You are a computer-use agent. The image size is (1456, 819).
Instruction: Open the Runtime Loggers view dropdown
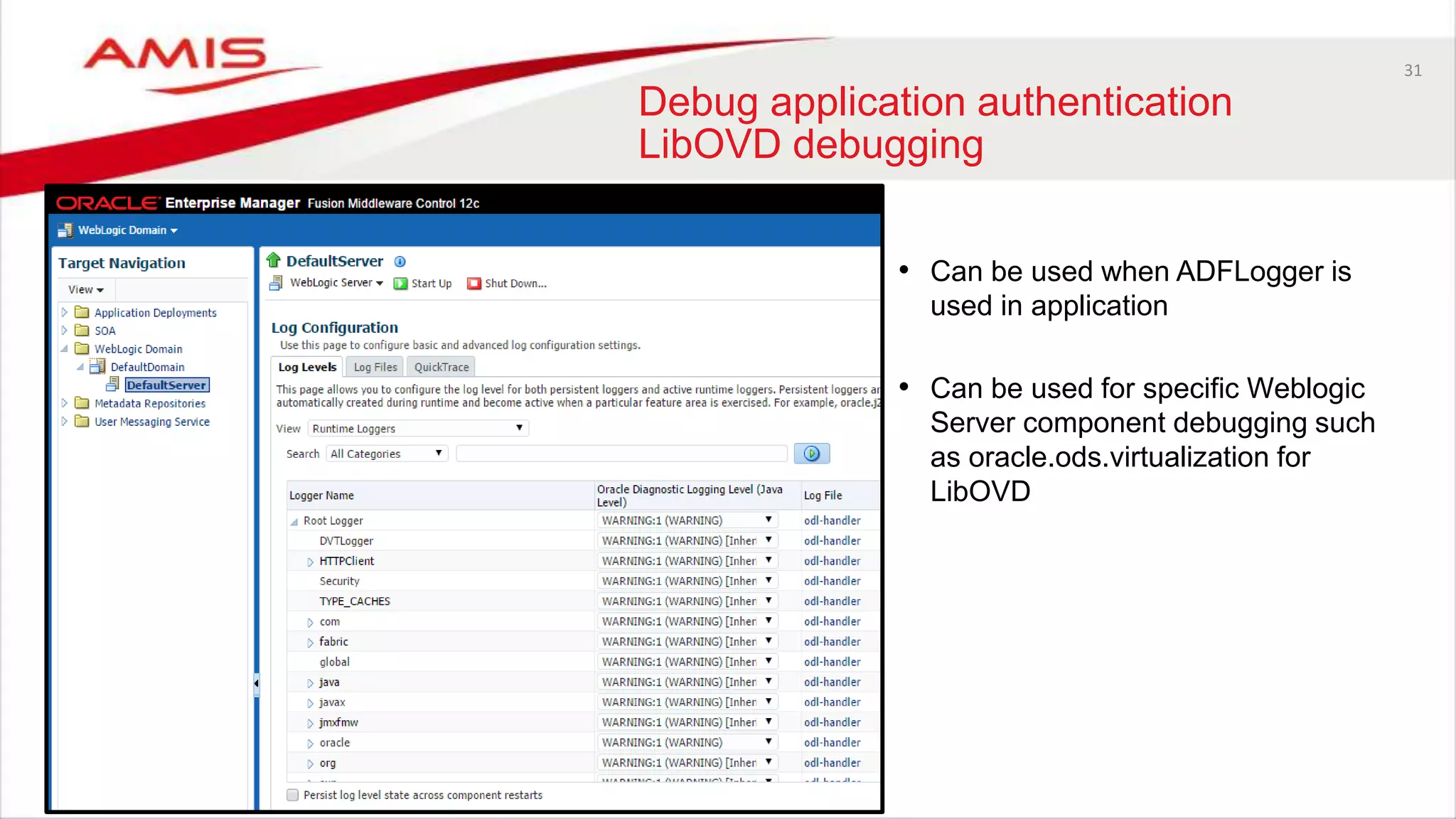(419, 428)
